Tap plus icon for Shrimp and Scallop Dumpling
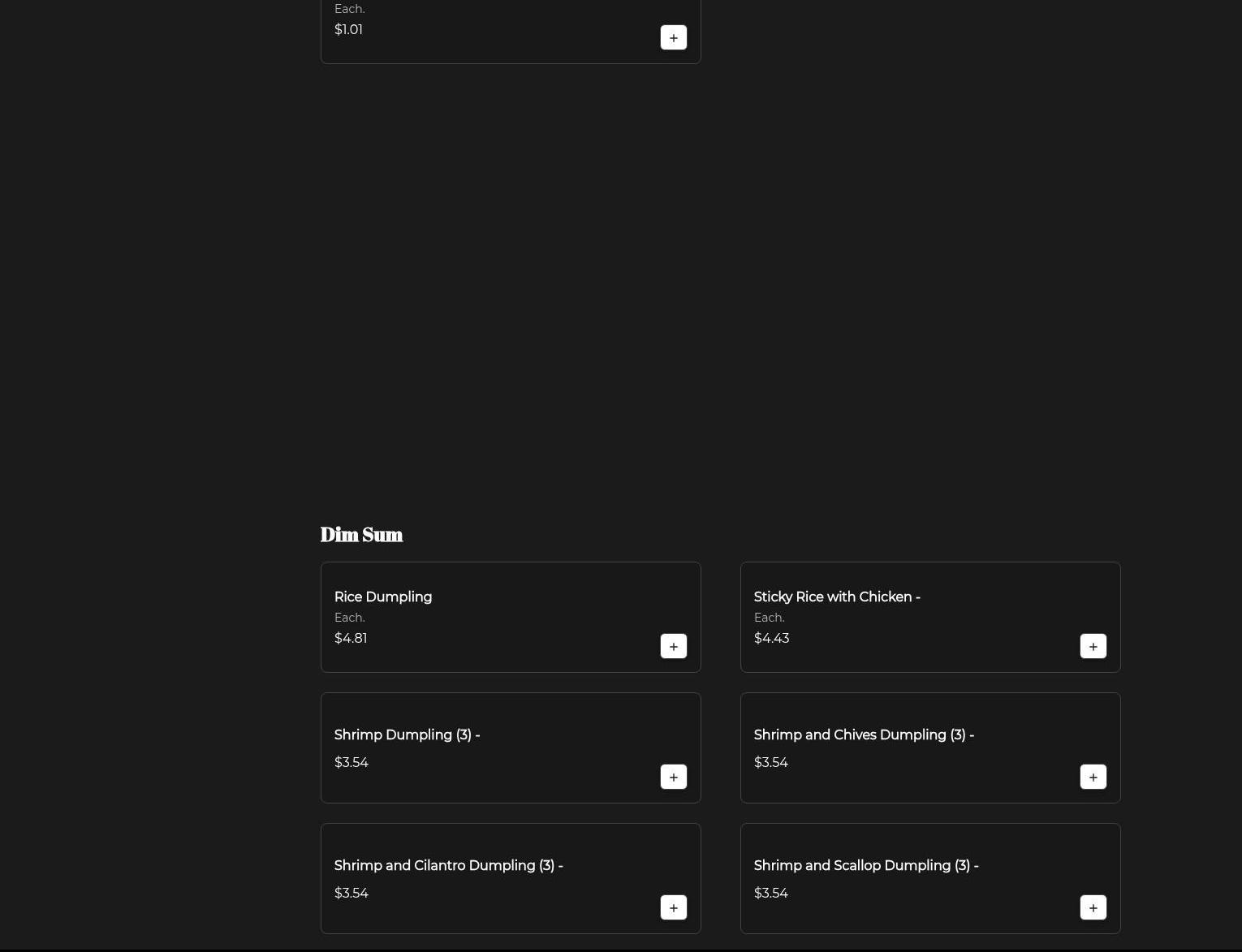This screenshot has width=1242, height=952. pos(1093,907)
